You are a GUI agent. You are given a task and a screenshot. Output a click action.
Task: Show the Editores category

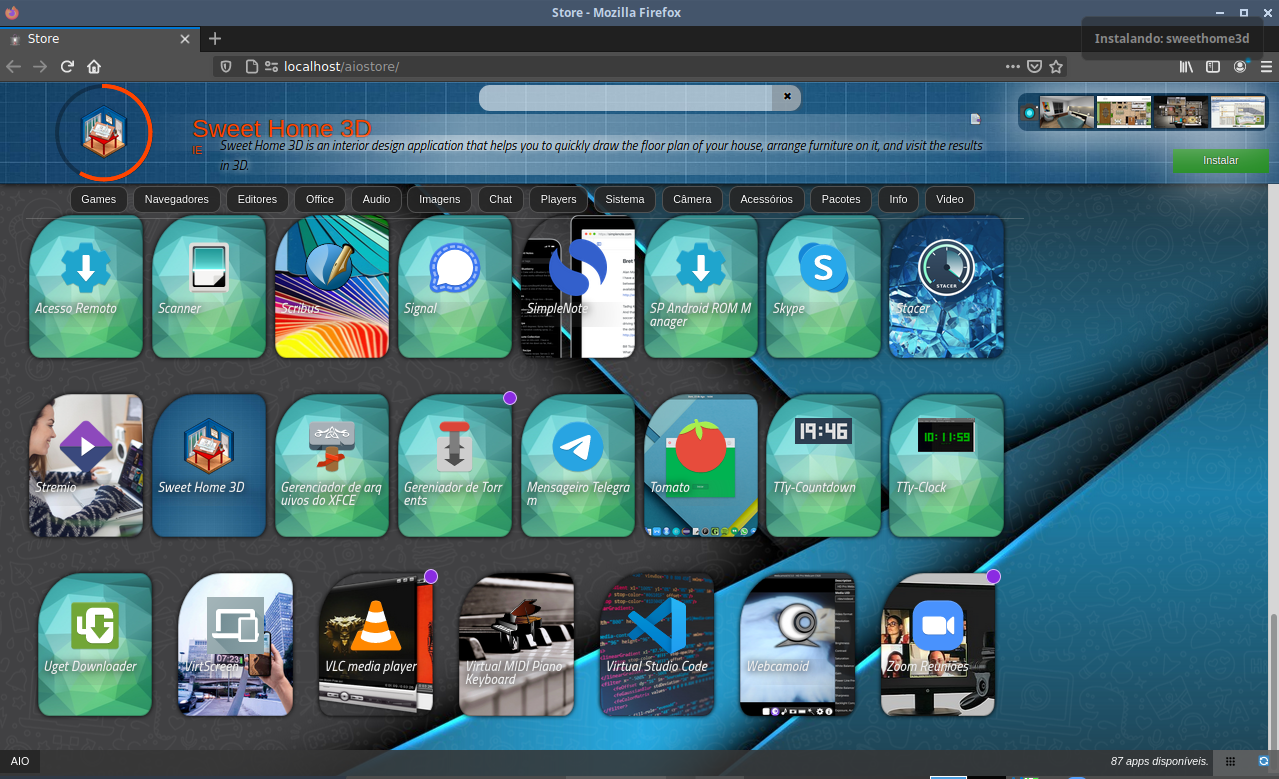(x=257, y=199)
